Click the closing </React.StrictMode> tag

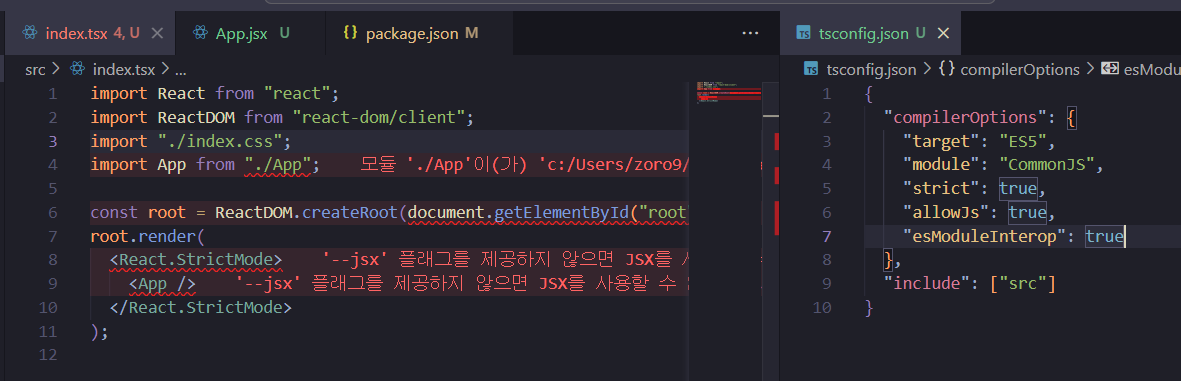click(200, 308)
